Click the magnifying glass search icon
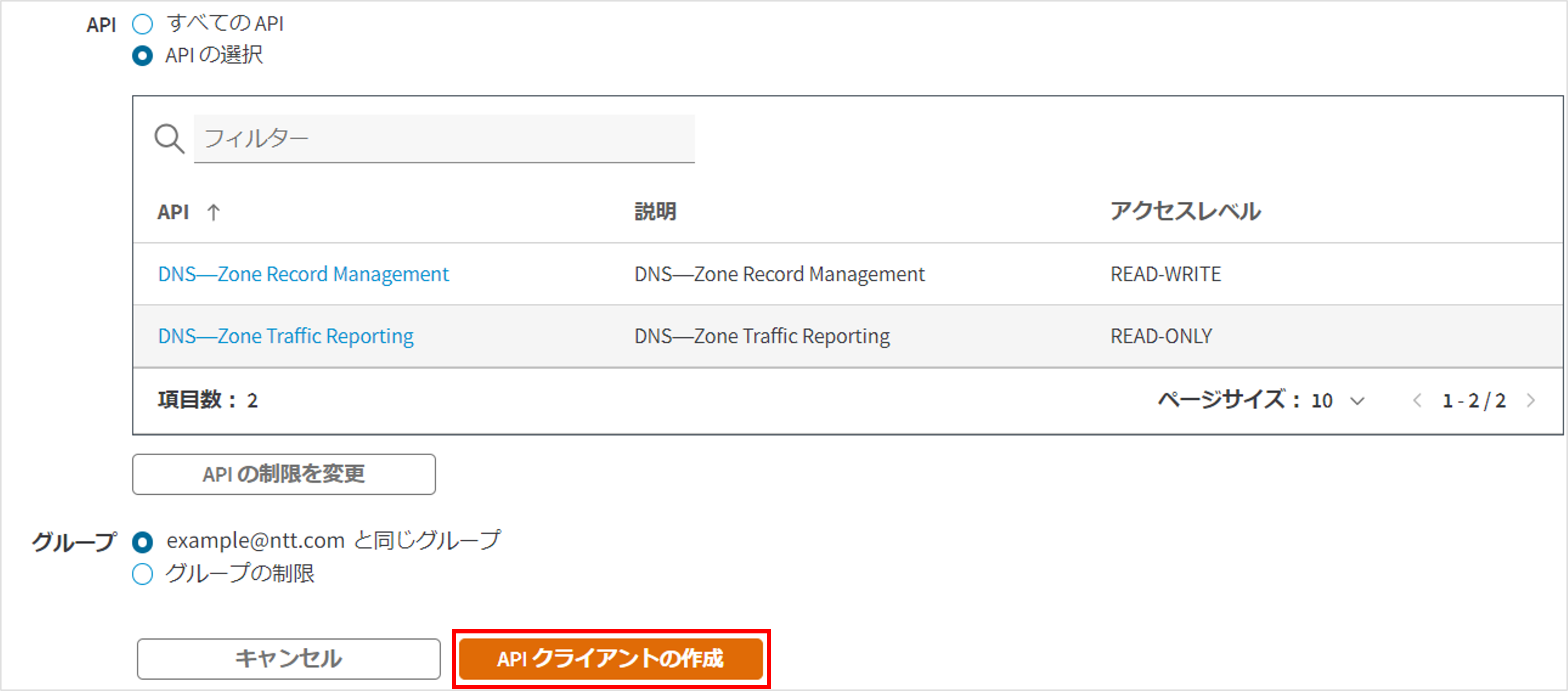This screenshot has height=691, width=1568. point(168,139)
